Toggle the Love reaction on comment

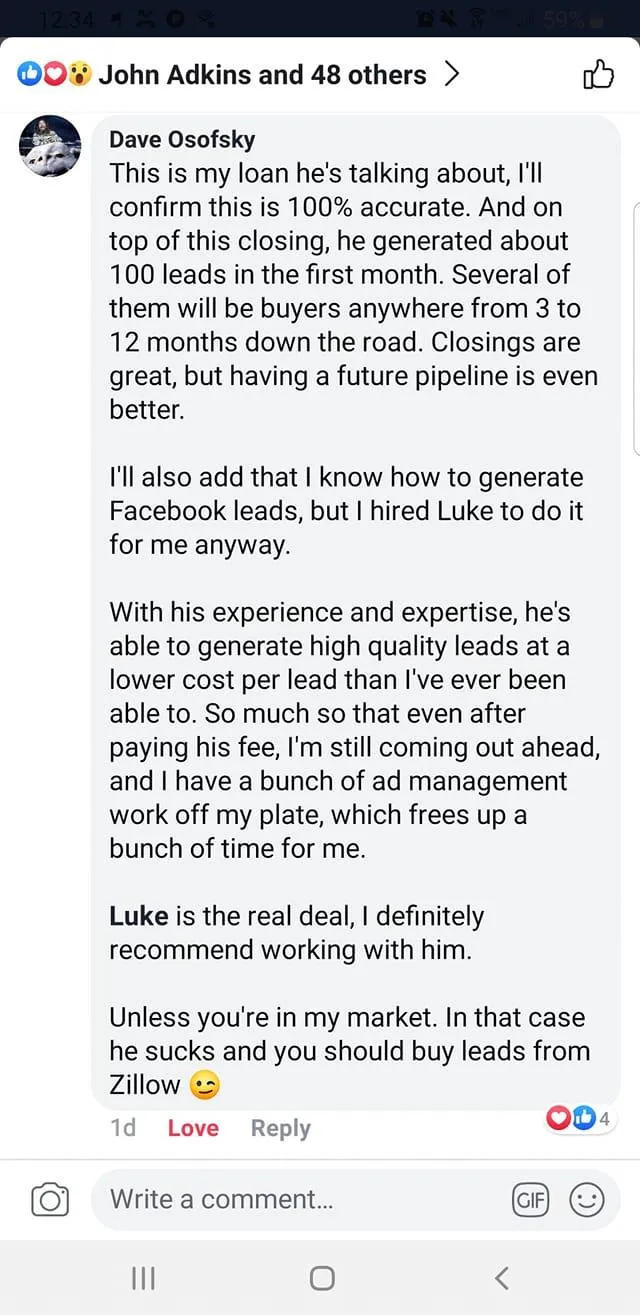[193, 1128]
